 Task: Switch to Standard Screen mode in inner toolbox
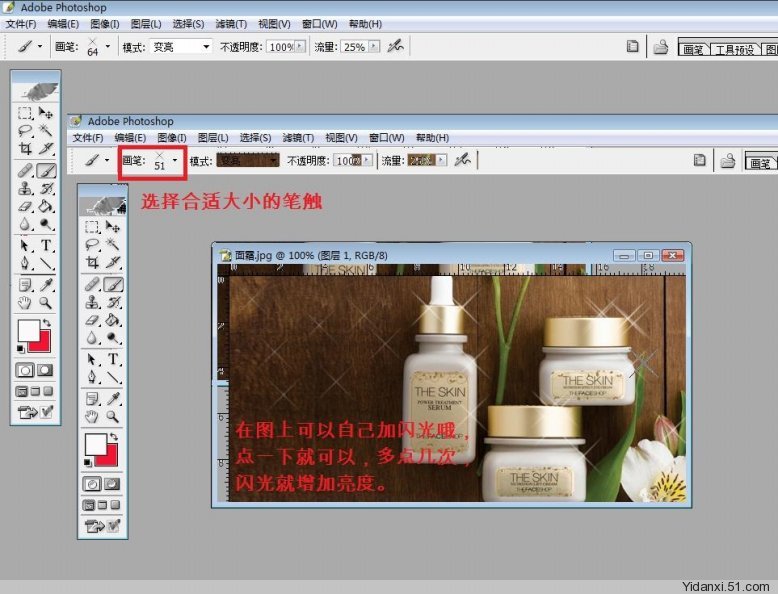(x=89, y=505)
